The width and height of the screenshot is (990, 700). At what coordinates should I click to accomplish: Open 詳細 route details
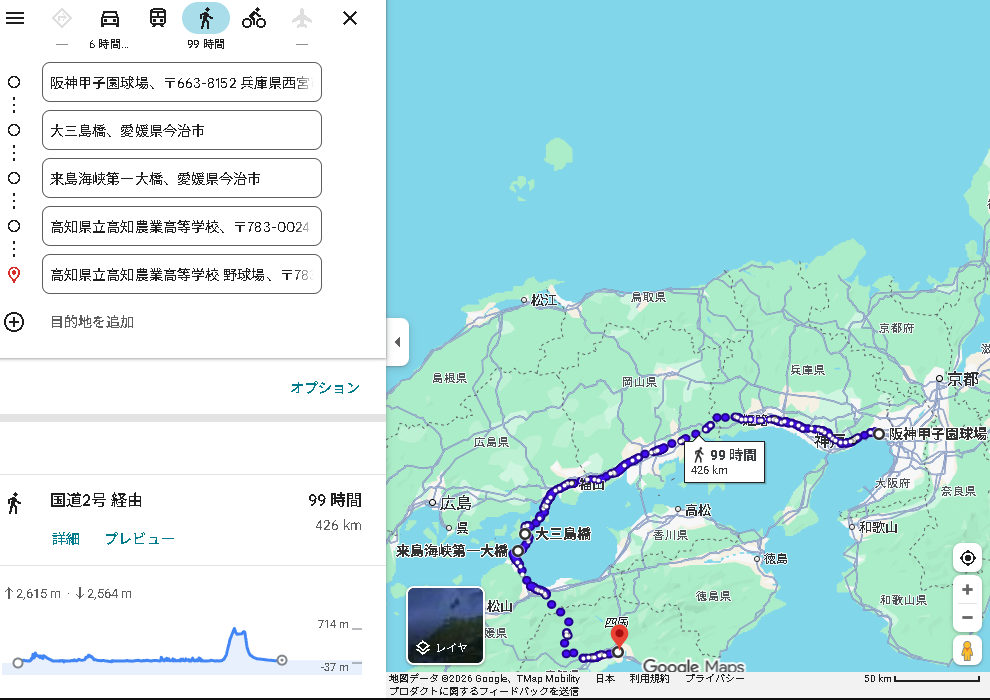(x=66, y=539)
